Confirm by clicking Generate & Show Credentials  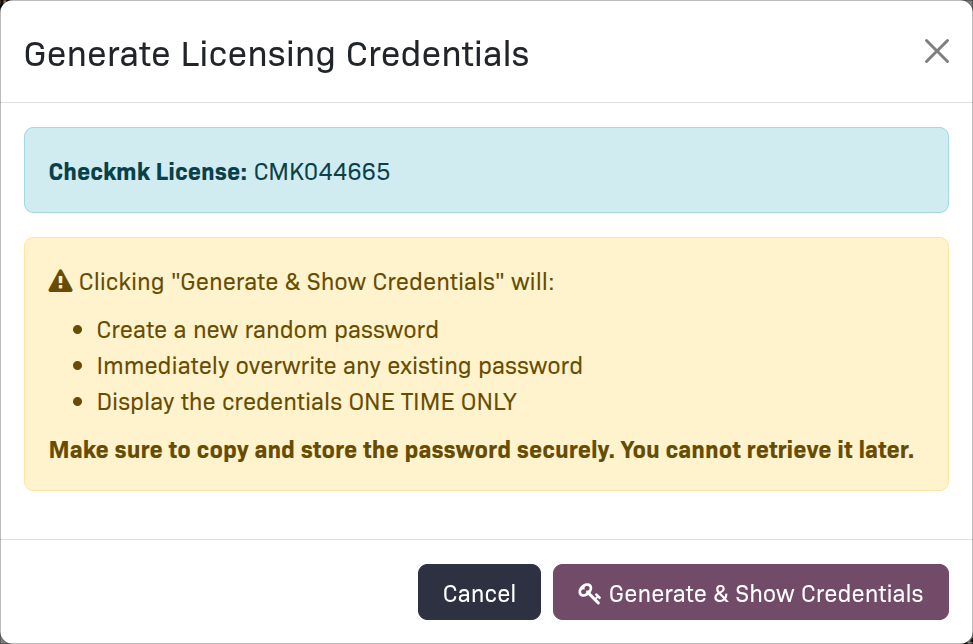[x=751, y=592]
